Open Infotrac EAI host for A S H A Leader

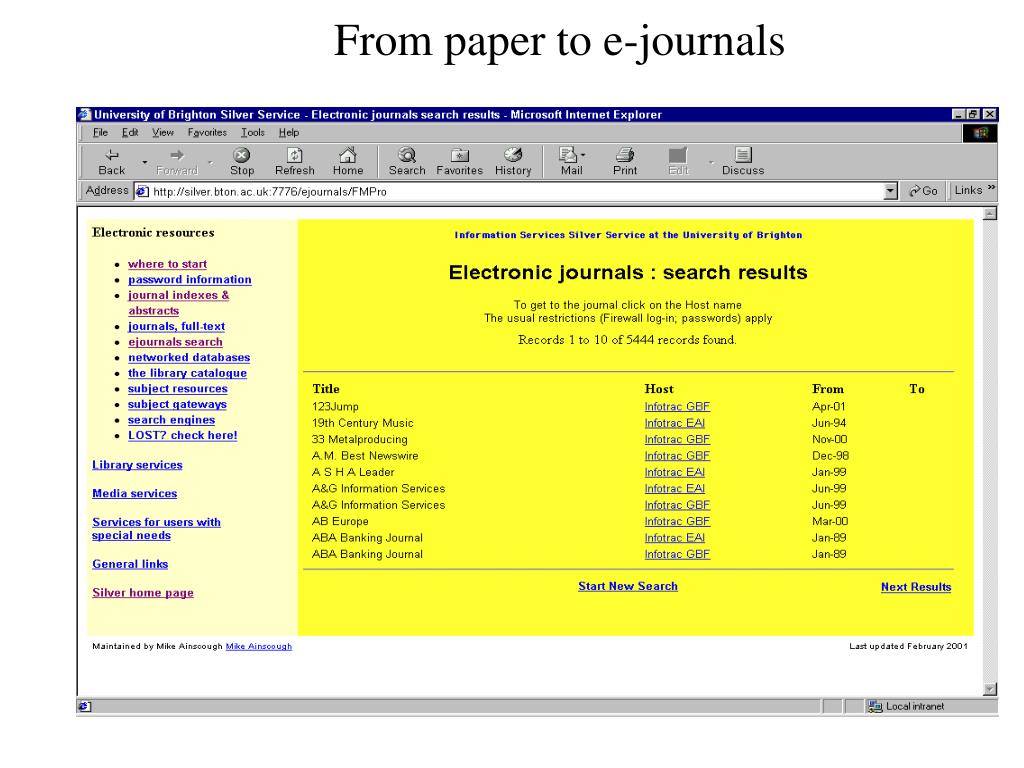(674, 472)
